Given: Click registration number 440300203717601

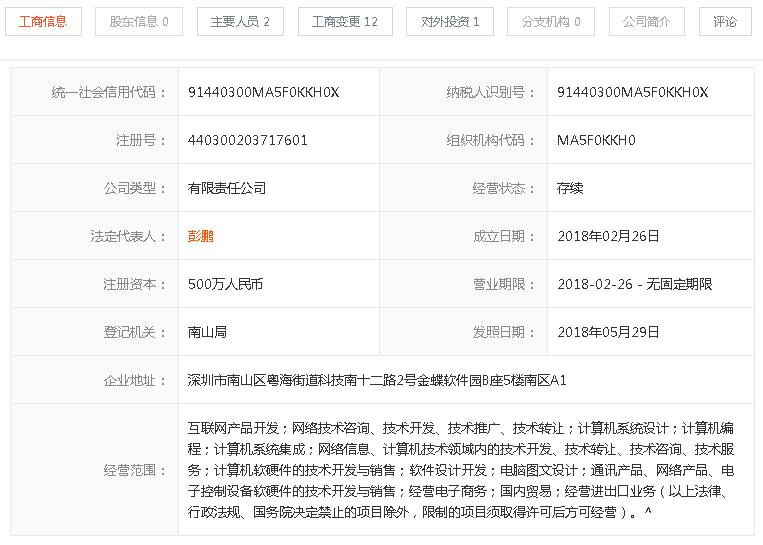Looking at the screenshot, I should (247, 140).
